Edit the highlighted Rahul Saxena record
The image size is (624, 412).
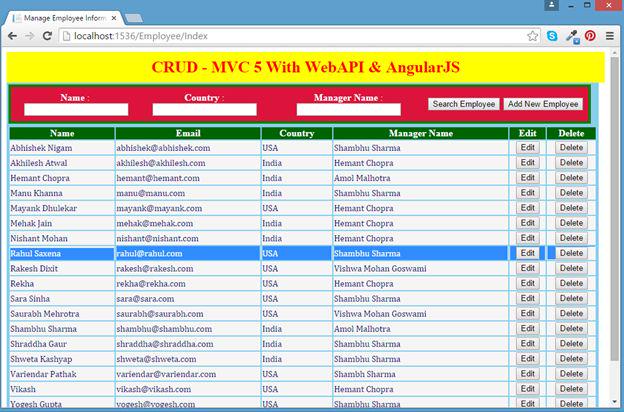click(528, 253)
